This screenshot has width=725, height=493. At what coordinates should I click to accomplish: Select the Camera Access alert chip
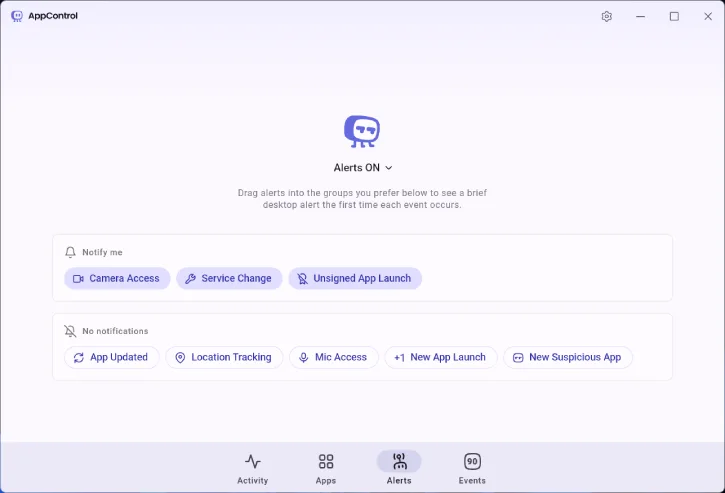pyautogui.click(x=117, y=278)
